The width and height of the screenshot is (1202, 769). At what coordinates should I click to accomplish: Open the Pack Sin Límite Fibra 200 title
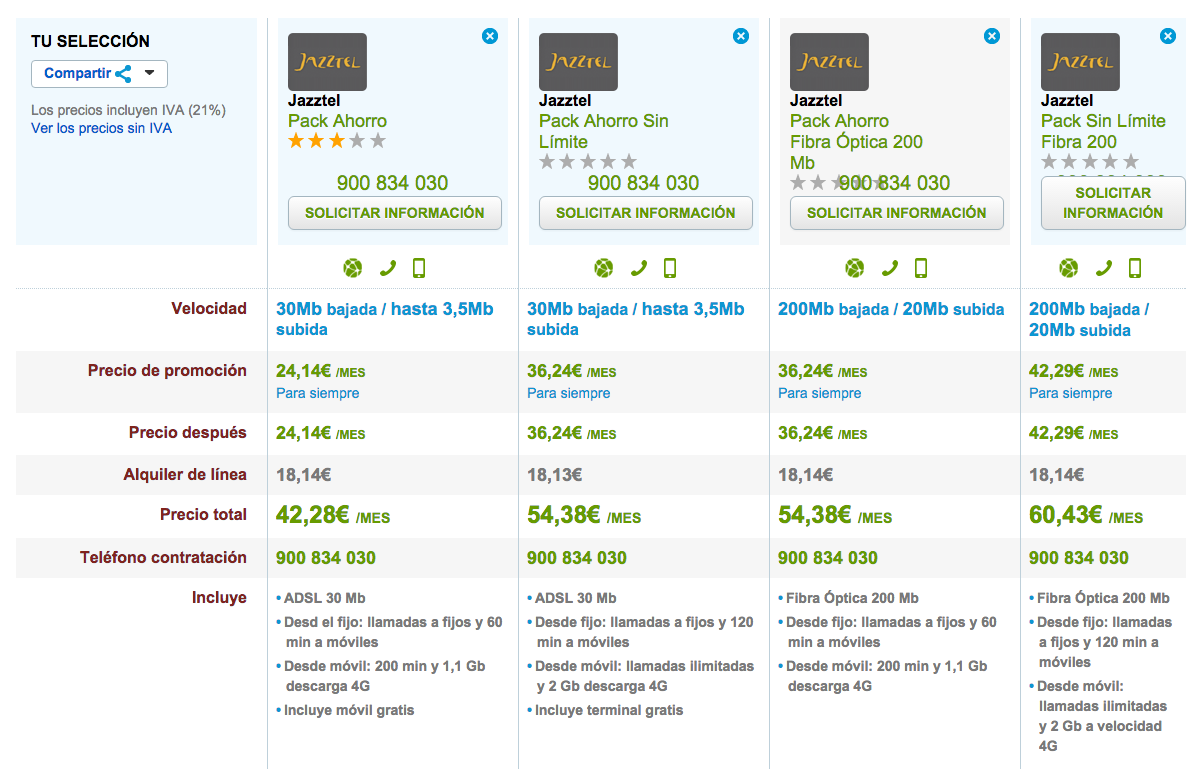point(1103,131)
